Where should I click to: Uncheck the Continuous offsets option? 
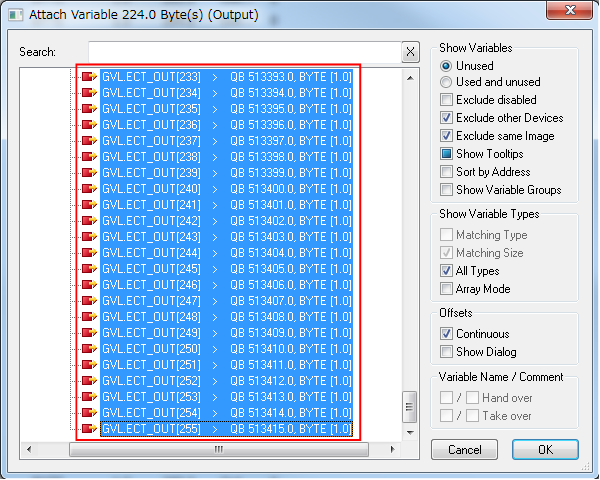click(x=447, y=334)
